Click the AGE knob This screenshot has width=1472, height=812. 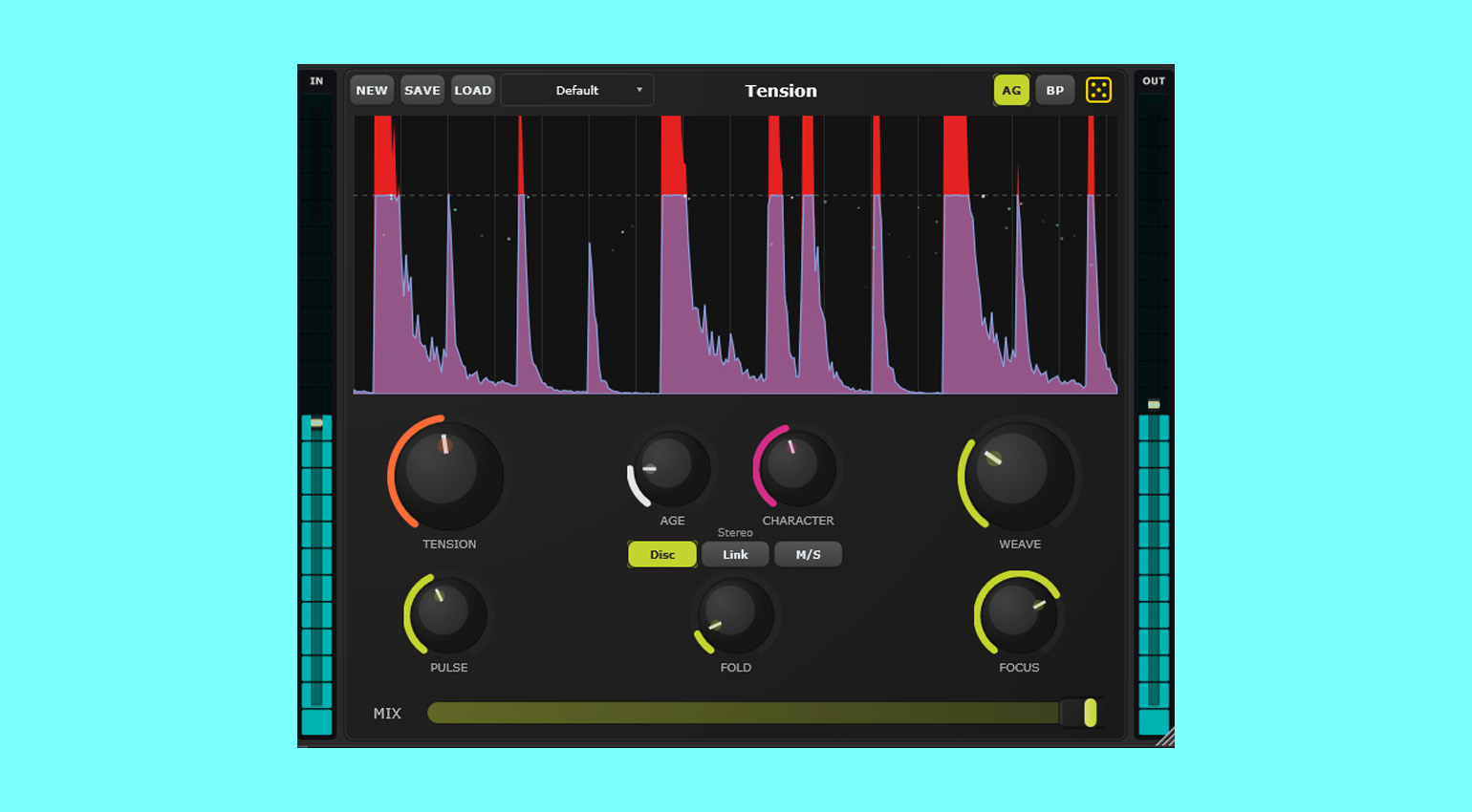pyautogui.click(x=669, y=468)
